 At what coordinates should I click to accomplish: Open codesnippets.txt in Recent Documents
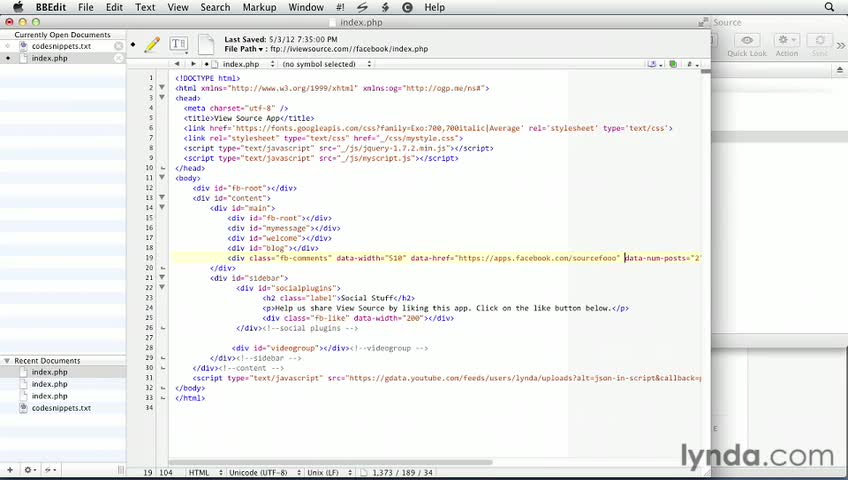click(63, 408)
